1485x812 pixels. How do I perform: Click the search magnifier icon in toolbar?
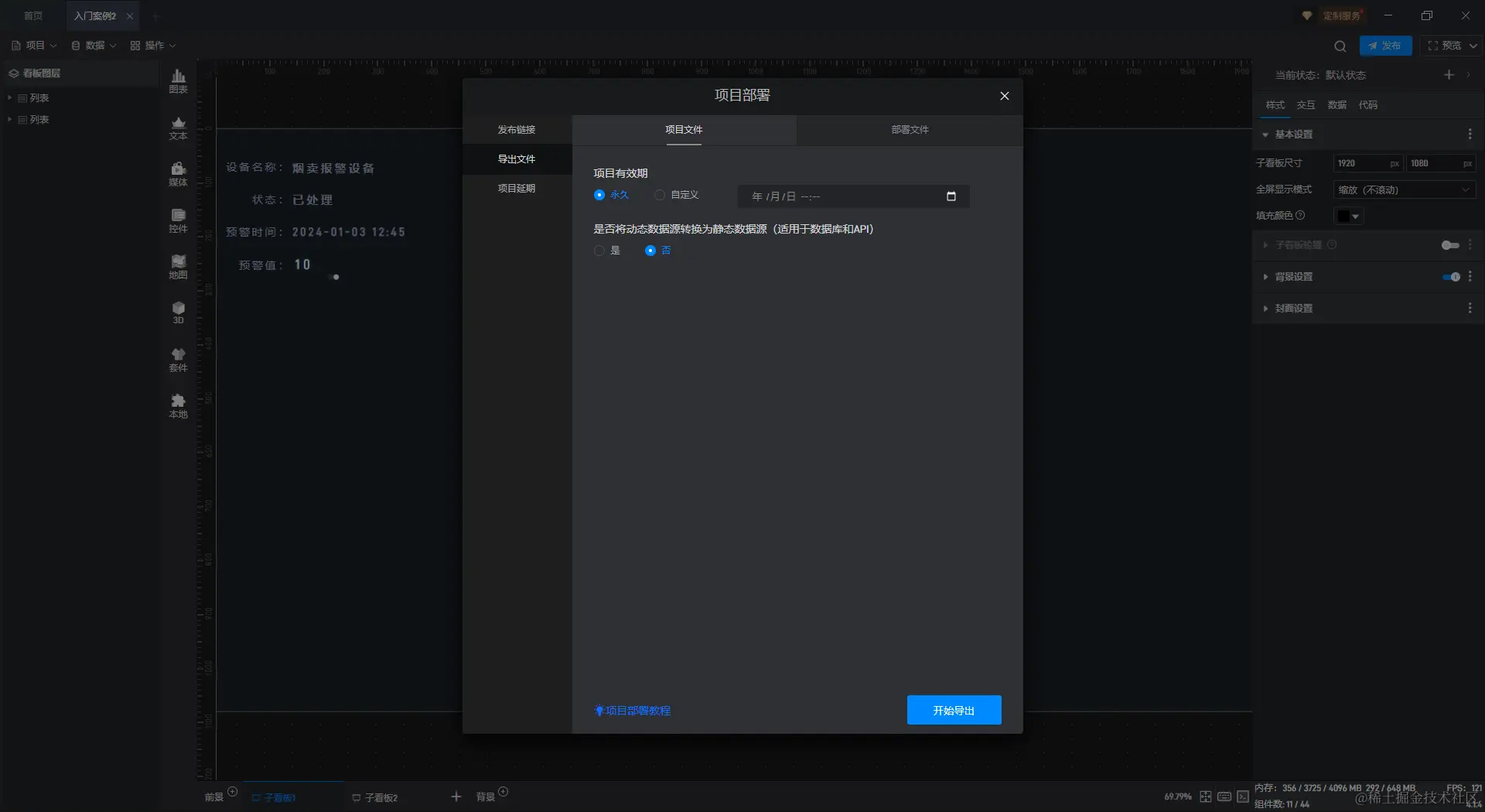pyautogui.click(x=1340, y=46)
